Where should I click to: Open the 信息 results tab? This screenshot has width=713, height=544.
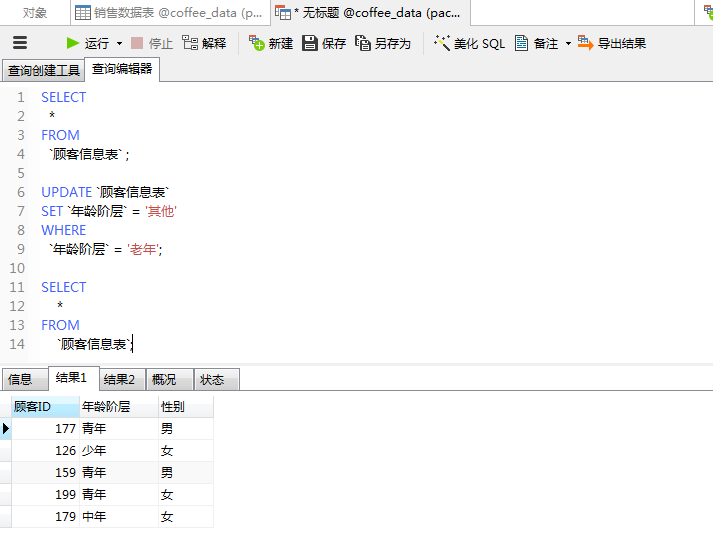pos(25,379)
